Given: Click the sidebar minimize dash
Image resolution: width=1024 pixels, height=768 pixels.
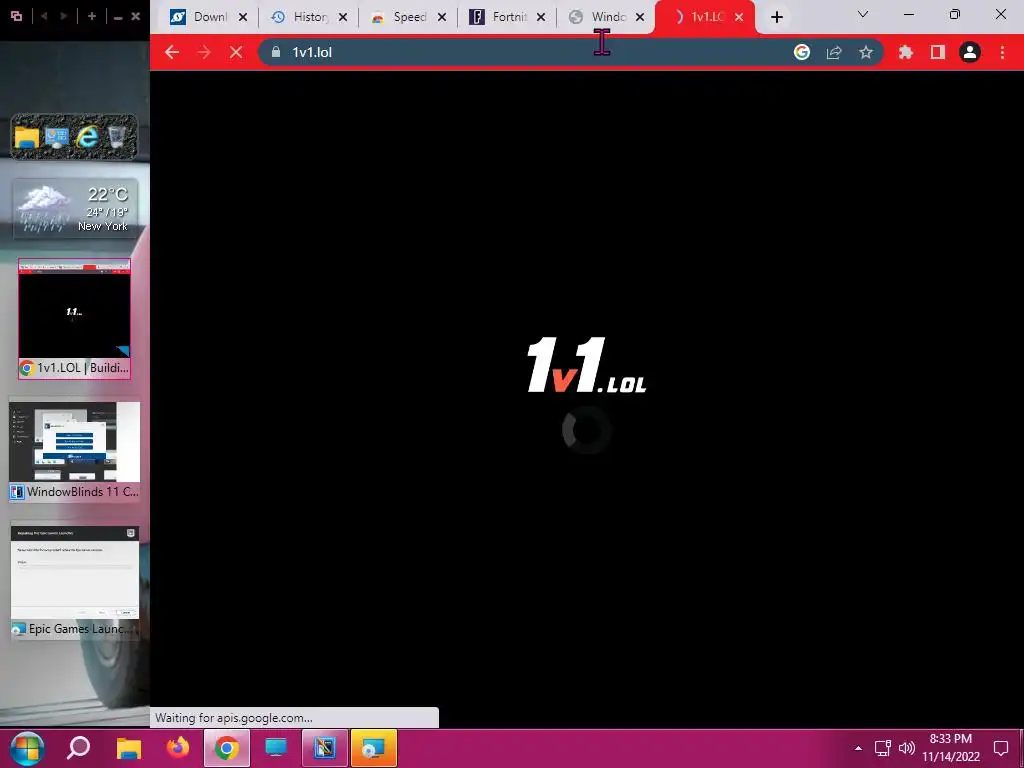Looking at the screenshot, I should click(x=118, y=18).
